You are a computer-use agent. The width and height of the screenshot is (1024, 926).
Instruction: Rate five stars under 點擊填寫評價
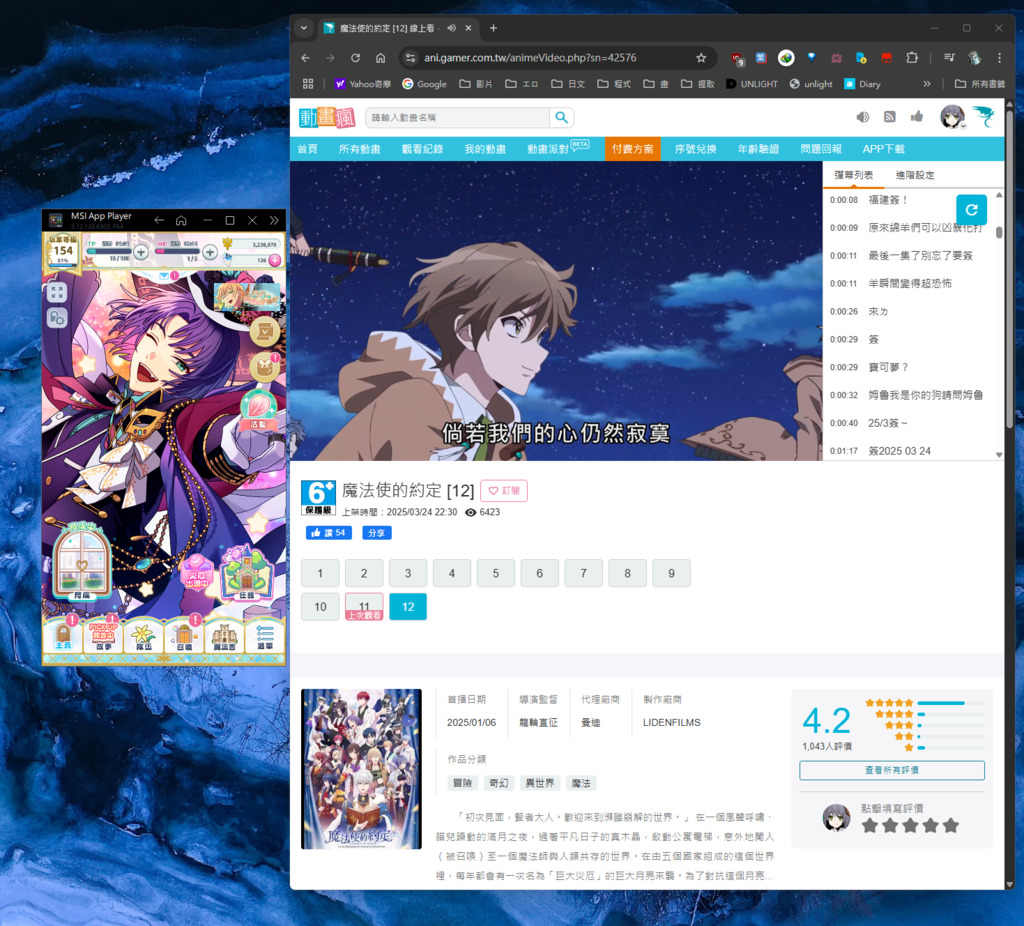coord(951,825)
